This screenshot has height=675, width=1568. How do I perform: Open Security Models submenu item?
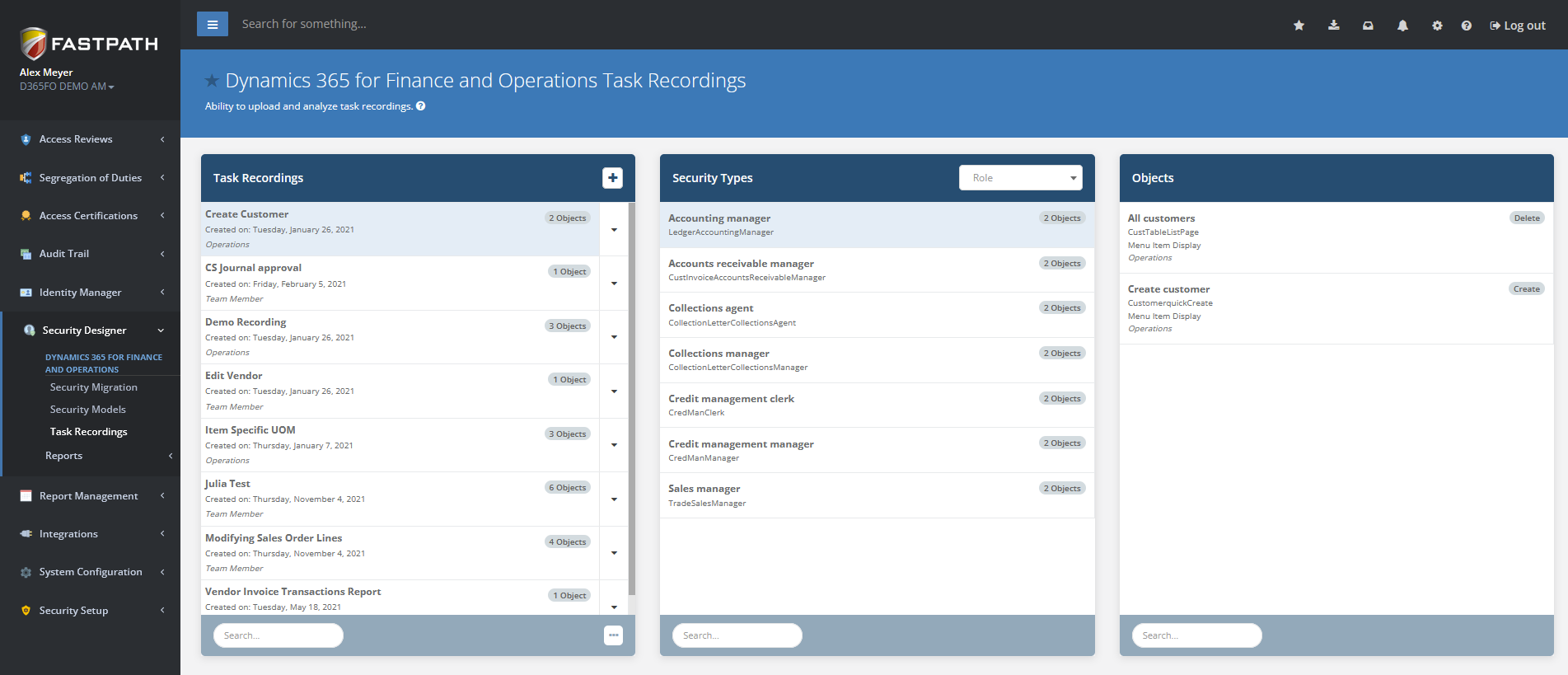(87, 410)
